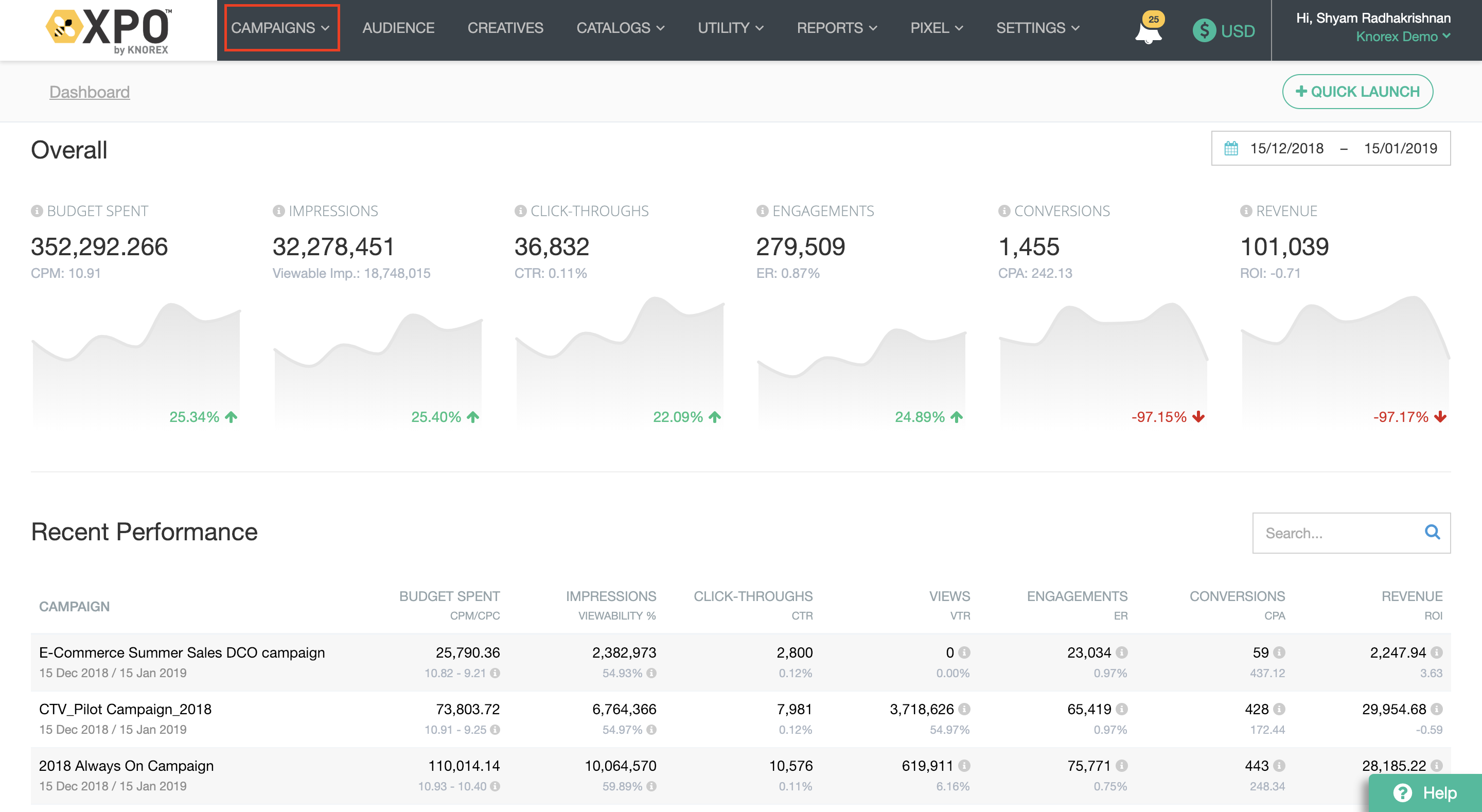Expand the REPORTS dropdown menu
This screenshot has width=1482, height=812.
837,28
